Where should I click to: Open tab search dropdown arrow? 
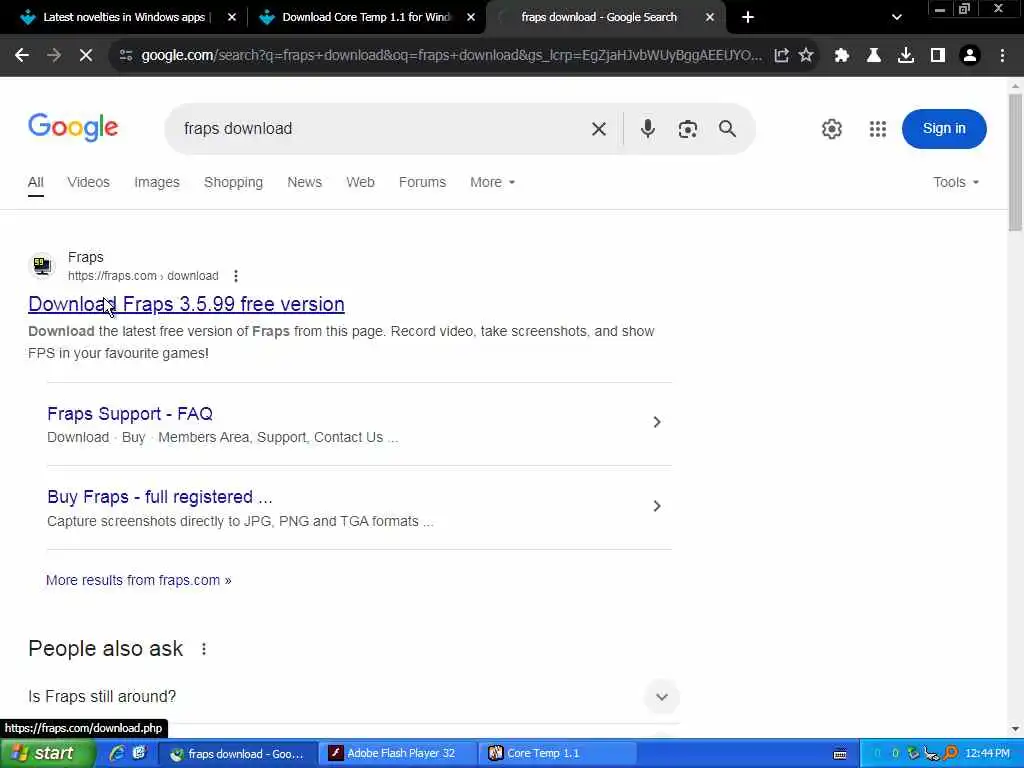pyautogui.click(x=897, y=18)
